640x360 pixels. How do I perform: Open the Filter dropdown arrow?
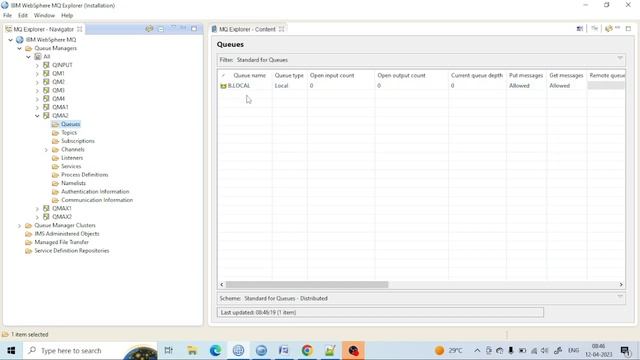click(x=620, y=58)
